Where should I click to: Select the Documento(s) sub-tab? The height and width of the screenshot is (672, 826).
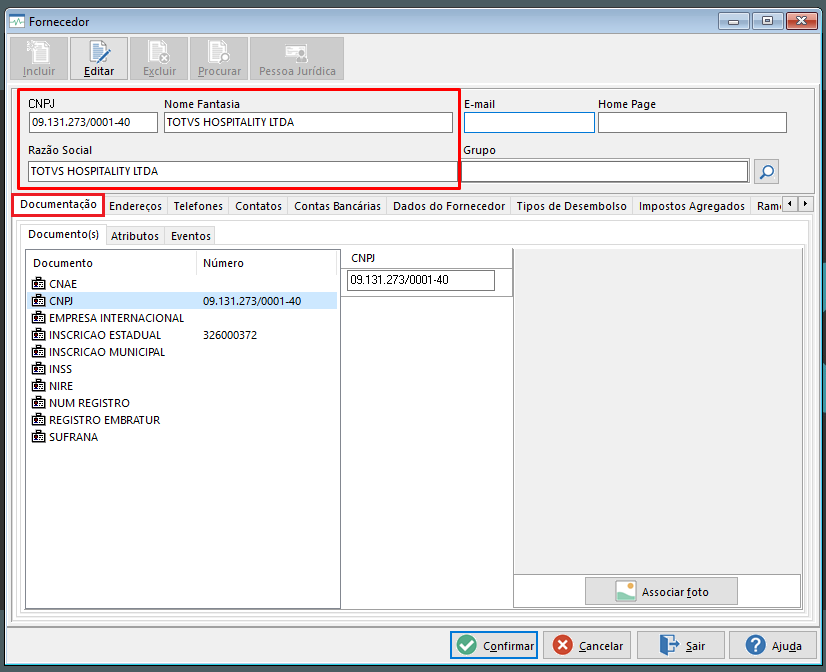pyautogui.click(x=63, y=234)
